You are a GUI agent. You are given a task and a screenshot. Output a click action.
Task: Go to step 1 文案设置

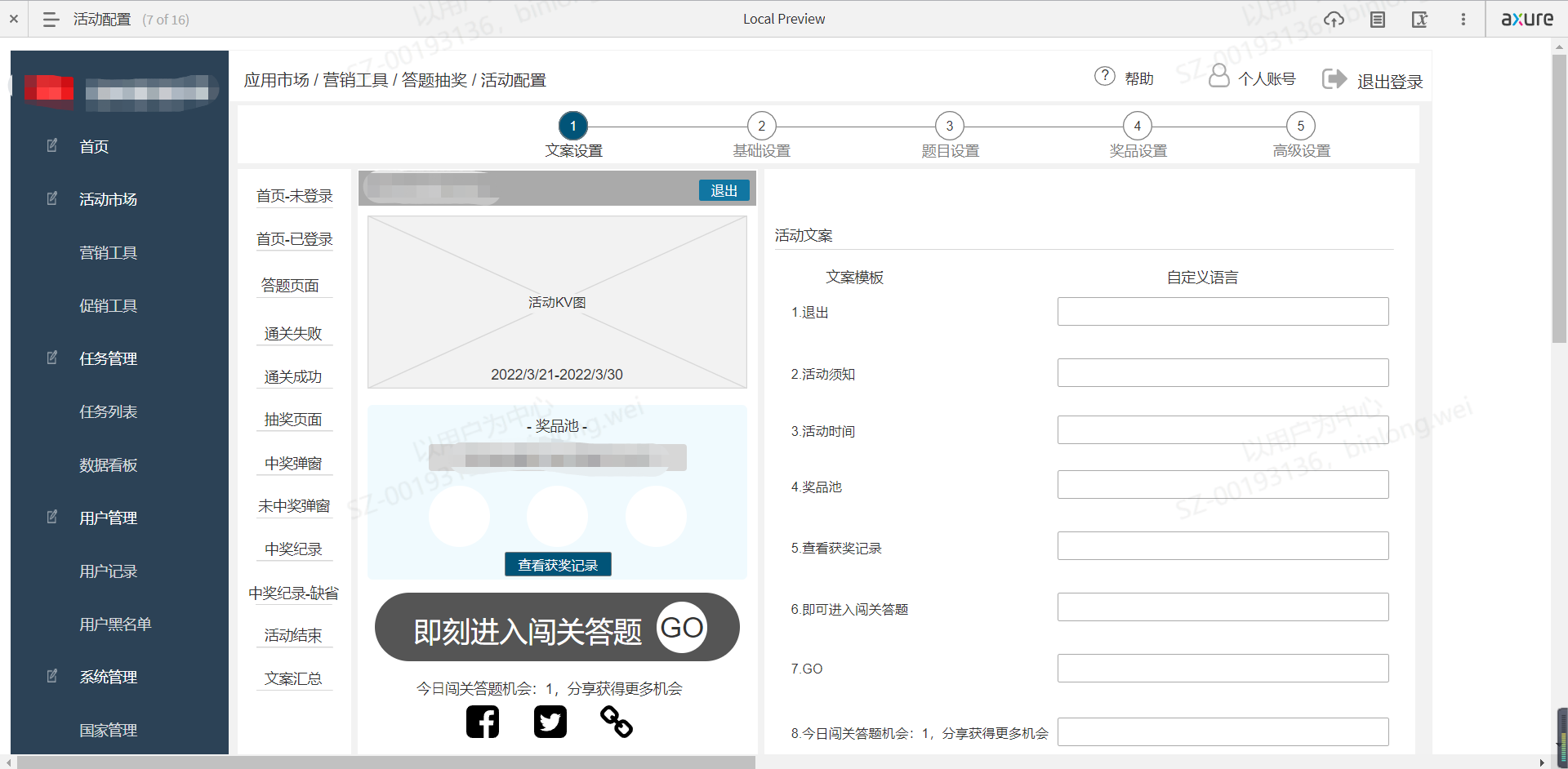(x=573, y=126)
